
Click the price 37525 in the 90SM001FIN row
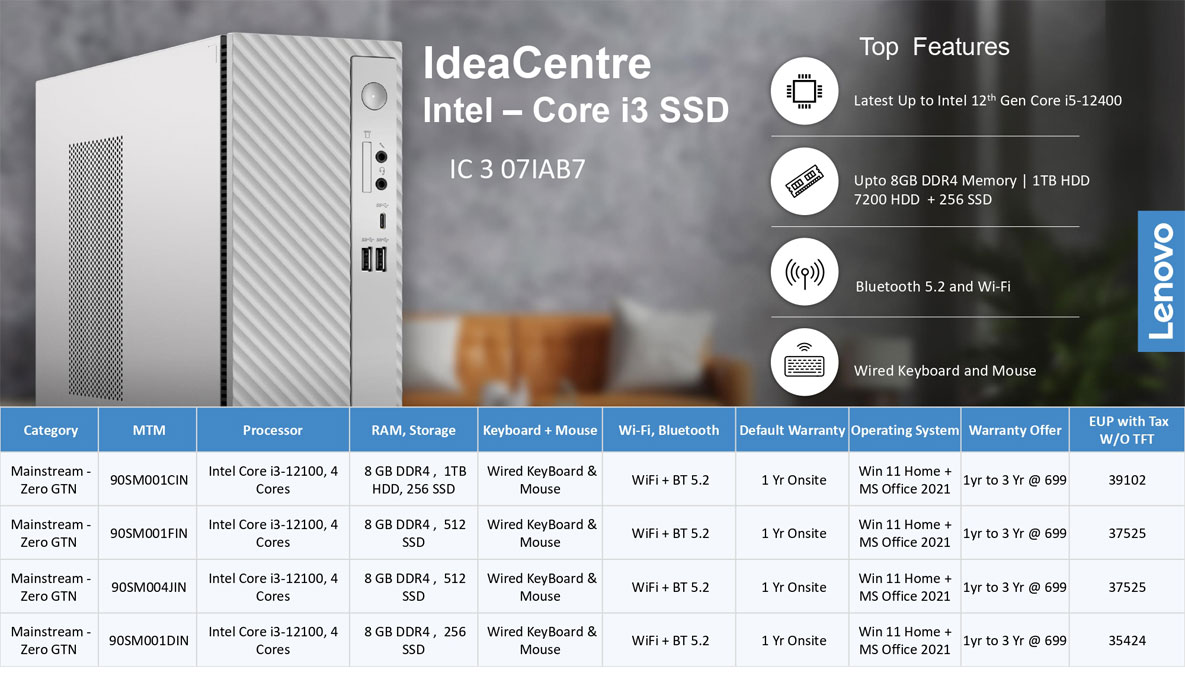tap(1127, 533)
